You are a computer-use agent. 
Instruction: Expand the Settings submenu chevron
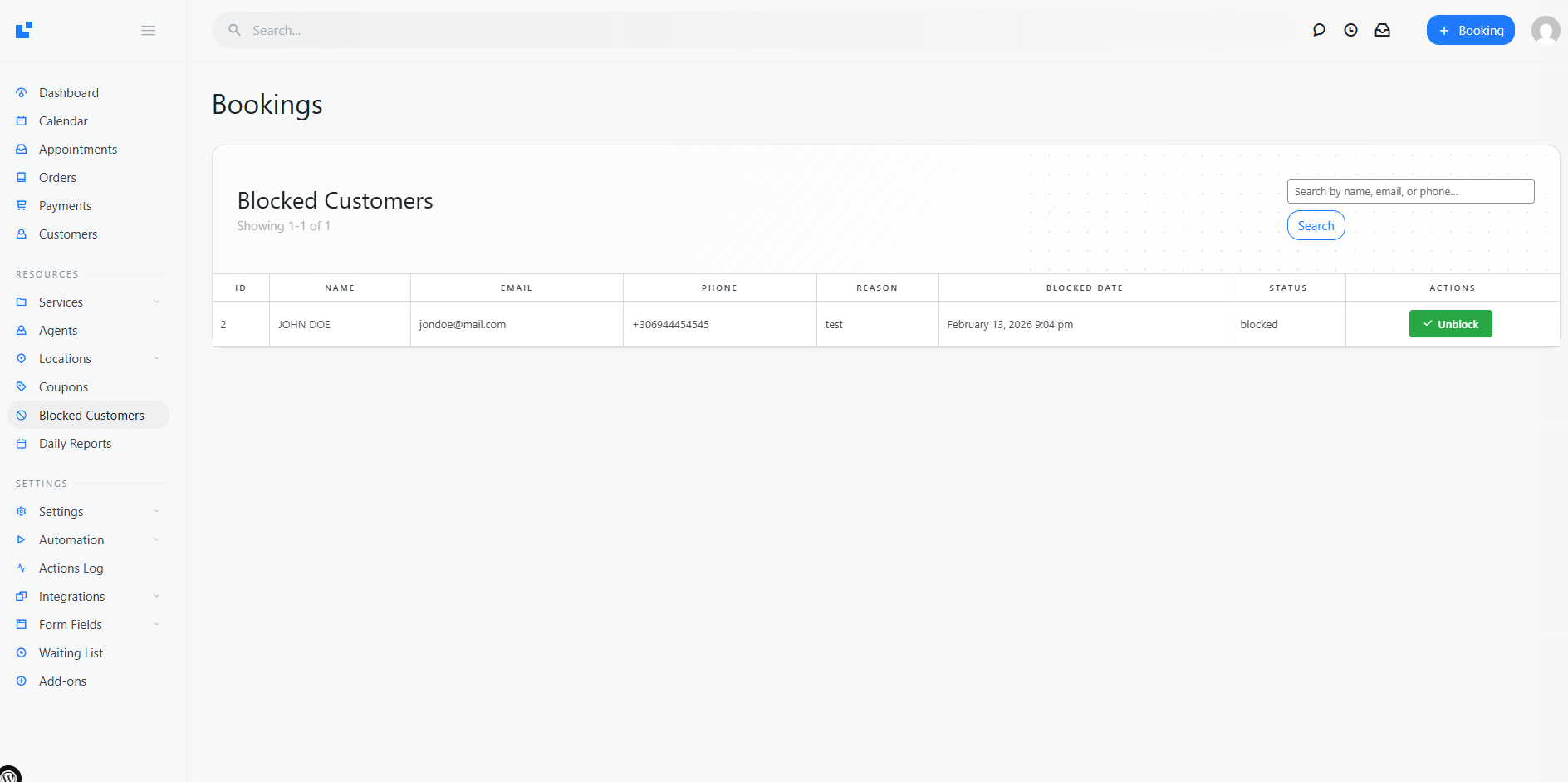(x=156, y=512)
